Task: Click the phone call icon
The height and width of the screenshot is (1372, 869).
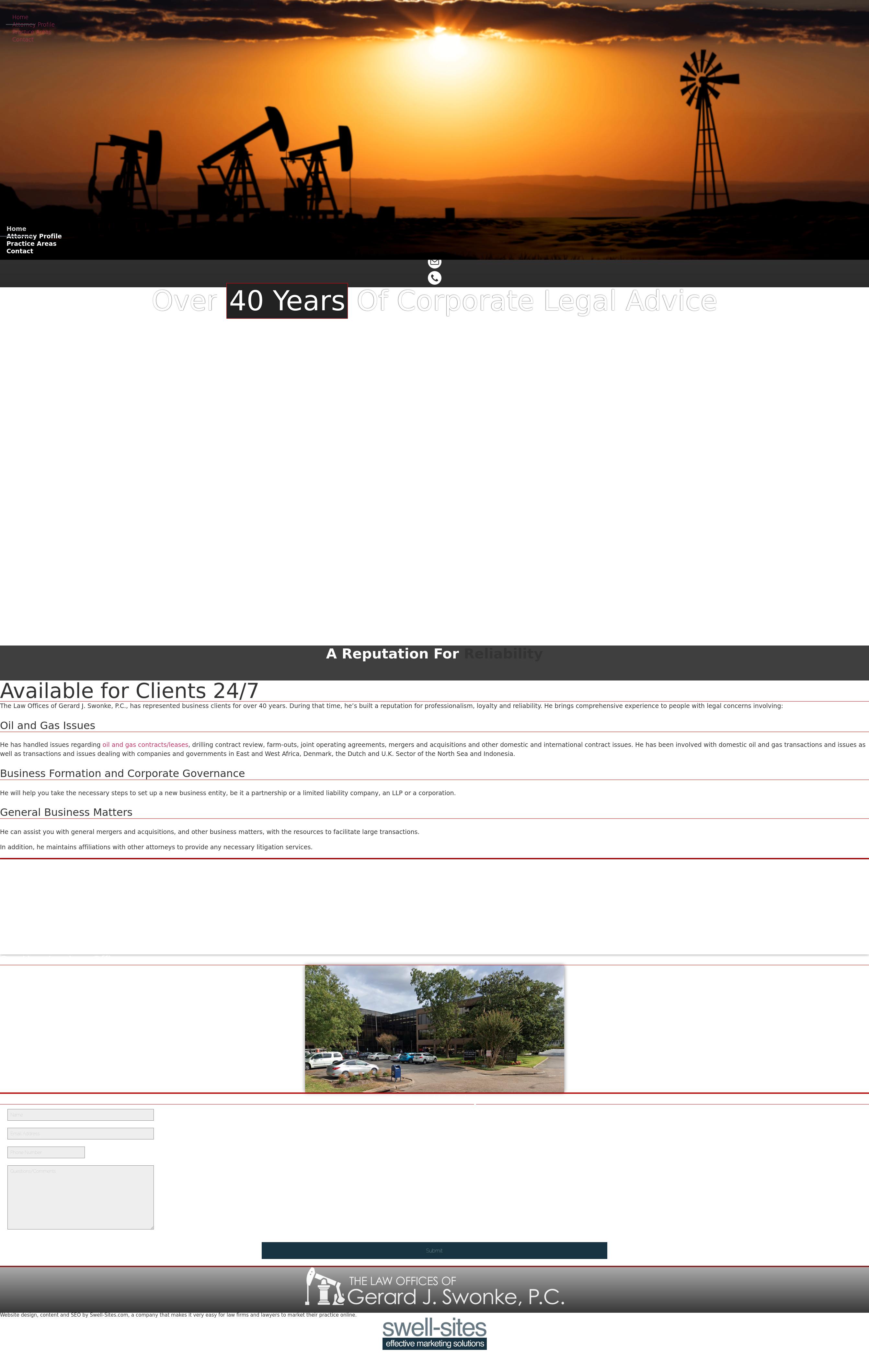Action: click(x=434, y=278)
